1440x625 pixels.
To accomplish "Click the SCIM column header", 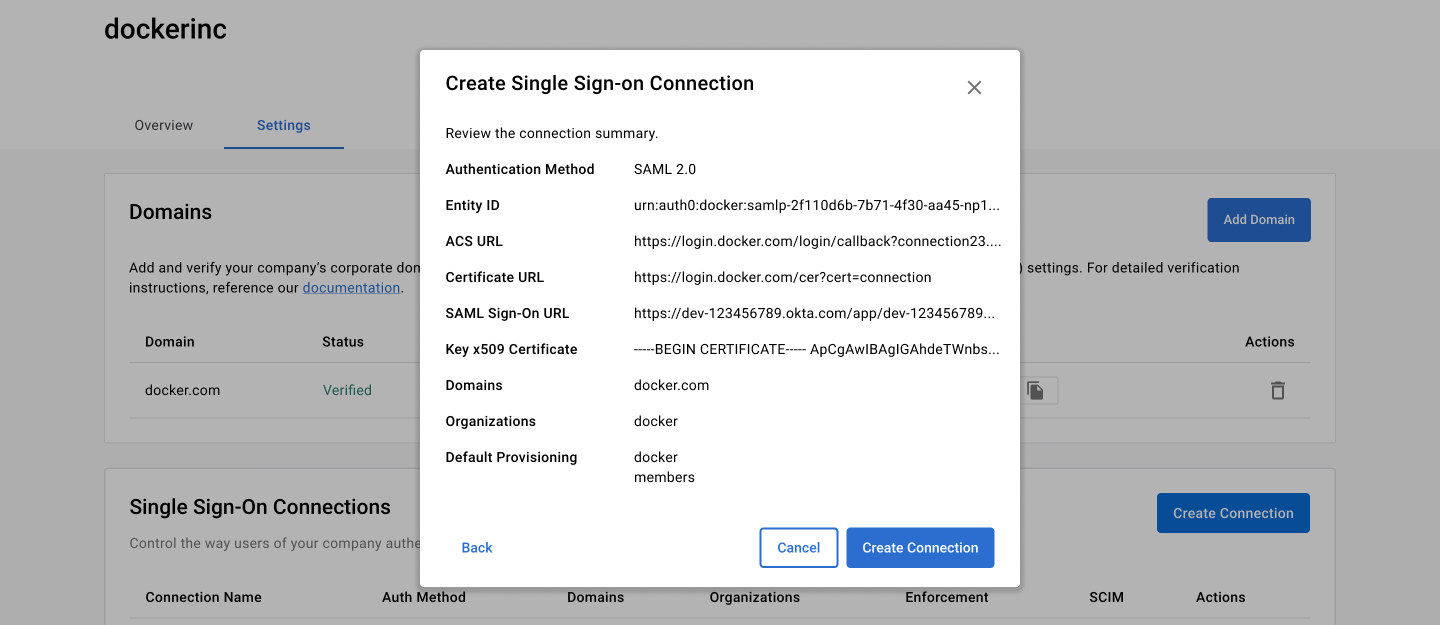I will coord(1106,598).
